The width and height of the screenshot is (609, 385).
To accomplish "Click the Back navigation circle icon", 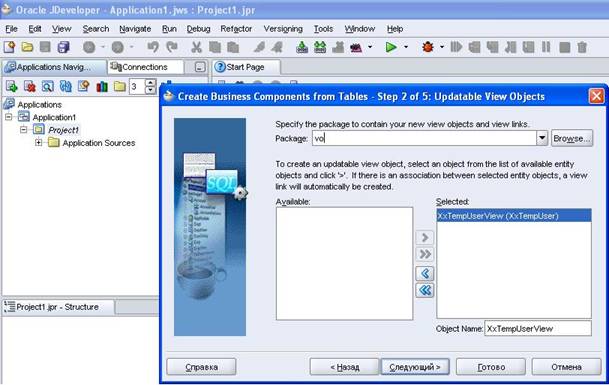I will (89, 47).
